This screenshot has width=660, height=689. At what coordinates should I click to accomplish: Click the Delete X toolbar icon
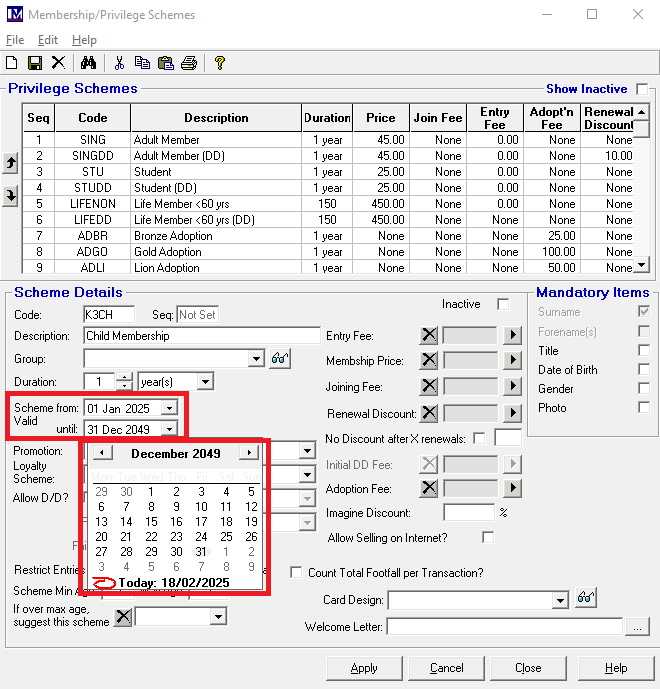tap(58, 63)
